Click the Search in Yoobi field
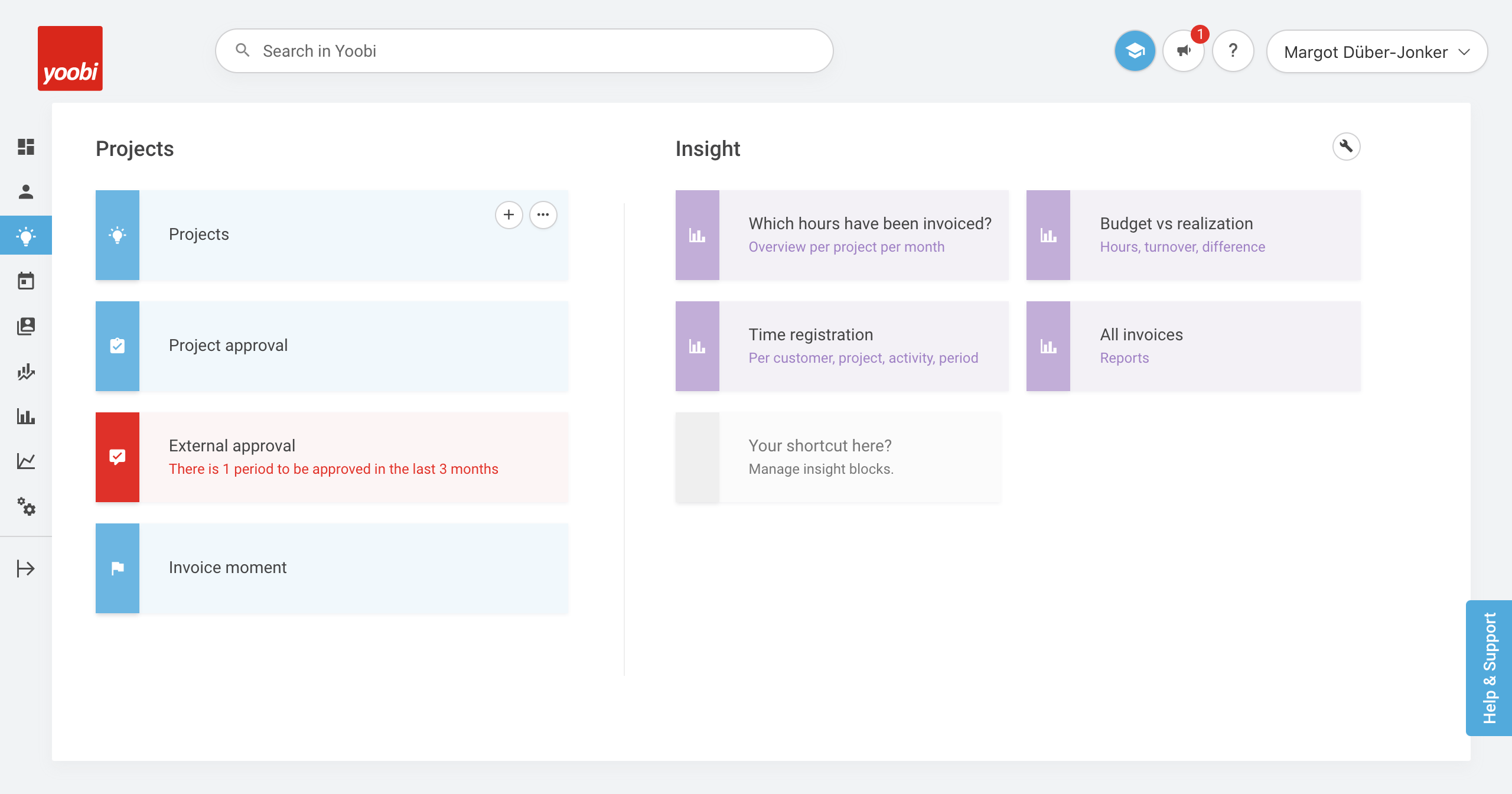Viewport: 1512px width, 794px height. [x=524, y=51]
